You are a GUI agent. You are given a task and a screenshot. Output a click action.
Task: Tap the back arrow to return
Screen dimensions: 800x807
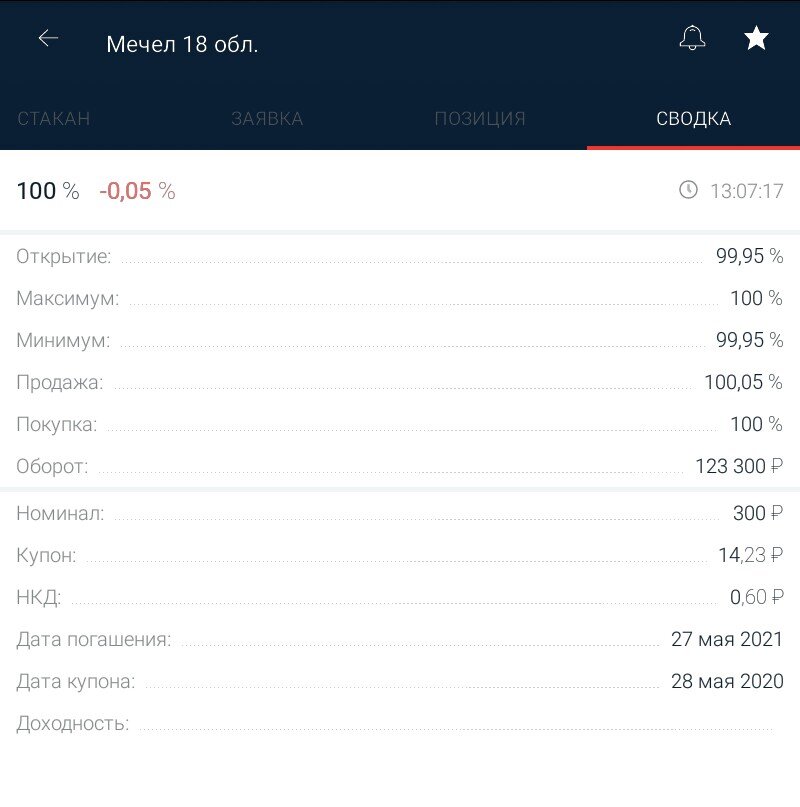(47, 40)
